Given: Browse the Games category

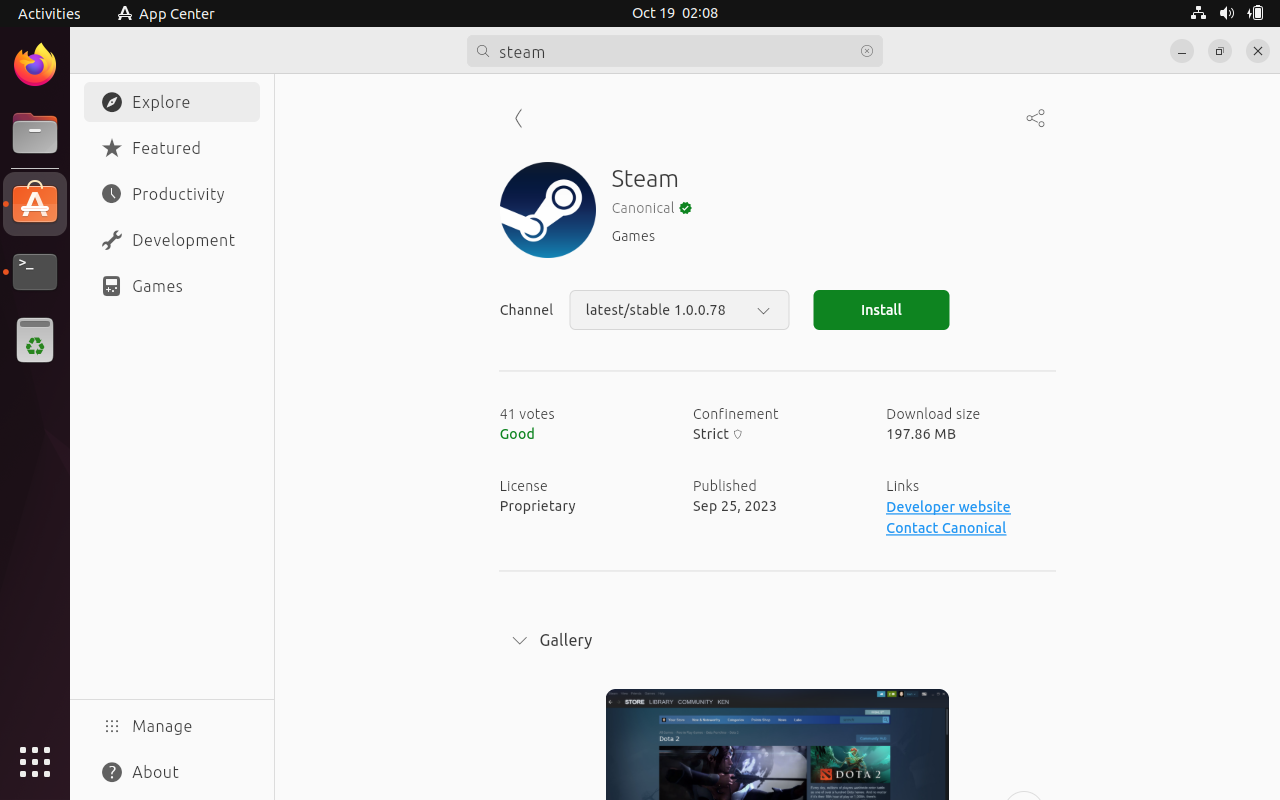Looking at the screenshot, I should tap(172, 286).
